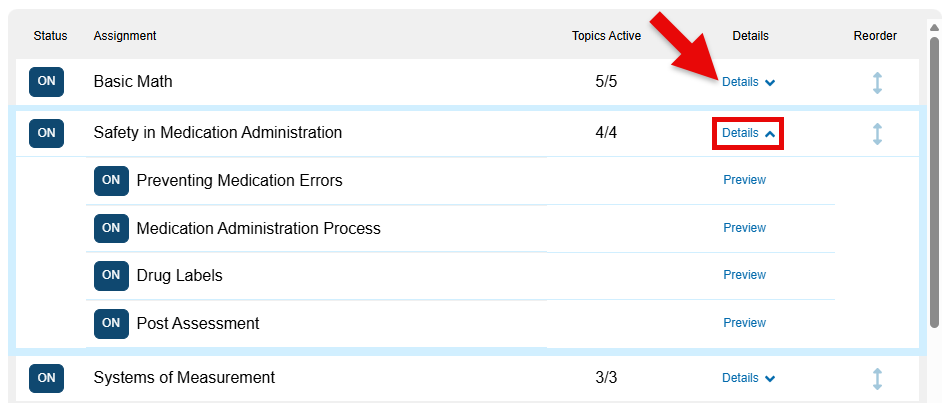This screenshot has width=952, height=403.
Task: Expand Details for Basic Math
Action: (x=748, y=82)
